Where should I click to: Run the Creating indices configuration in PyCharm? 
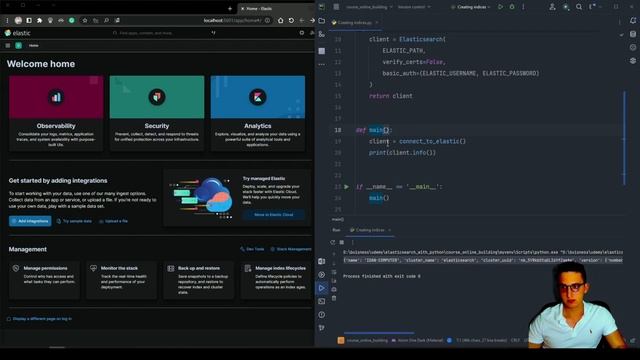point(500,7)
